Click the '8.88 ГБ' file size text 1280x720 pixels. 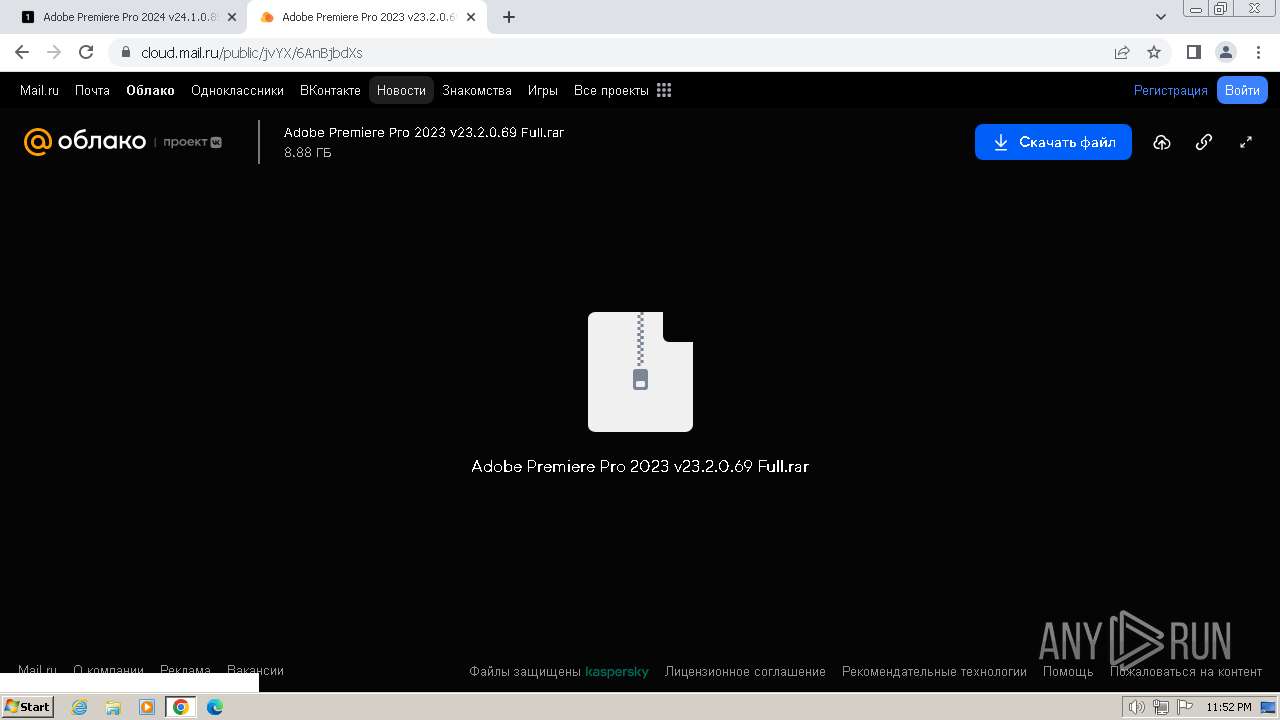(x=308, y=153)
